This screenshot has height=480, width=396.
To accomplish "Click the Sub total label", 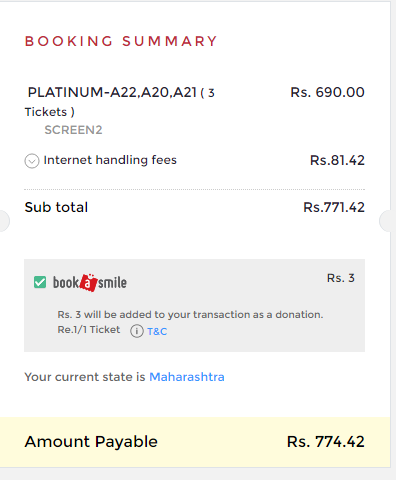I will (x=56, y=207).
